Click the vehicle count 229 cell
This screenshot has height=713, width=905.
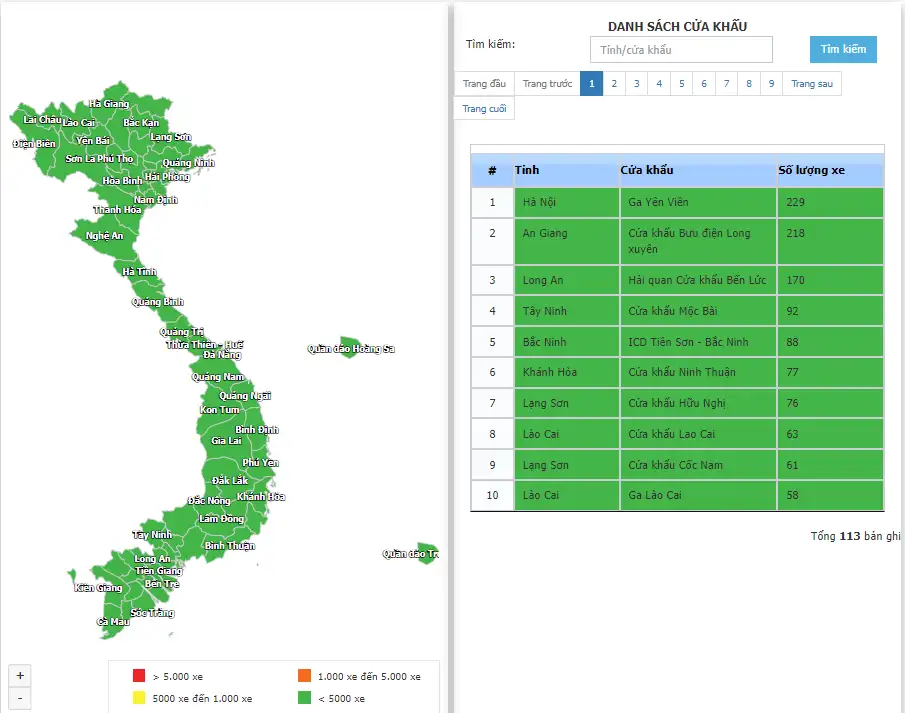830,202
